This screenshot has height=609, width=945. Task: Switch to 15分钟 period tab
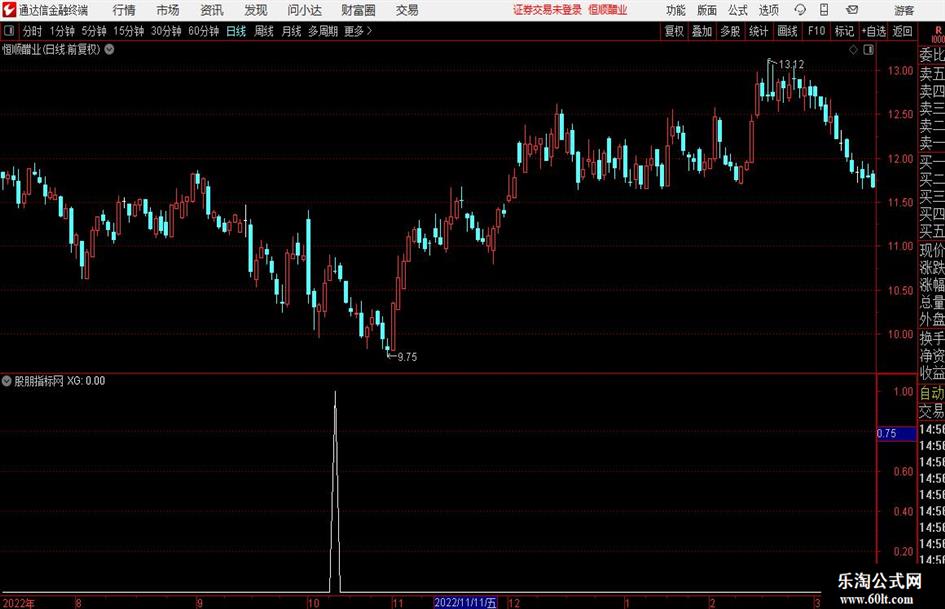129,31
